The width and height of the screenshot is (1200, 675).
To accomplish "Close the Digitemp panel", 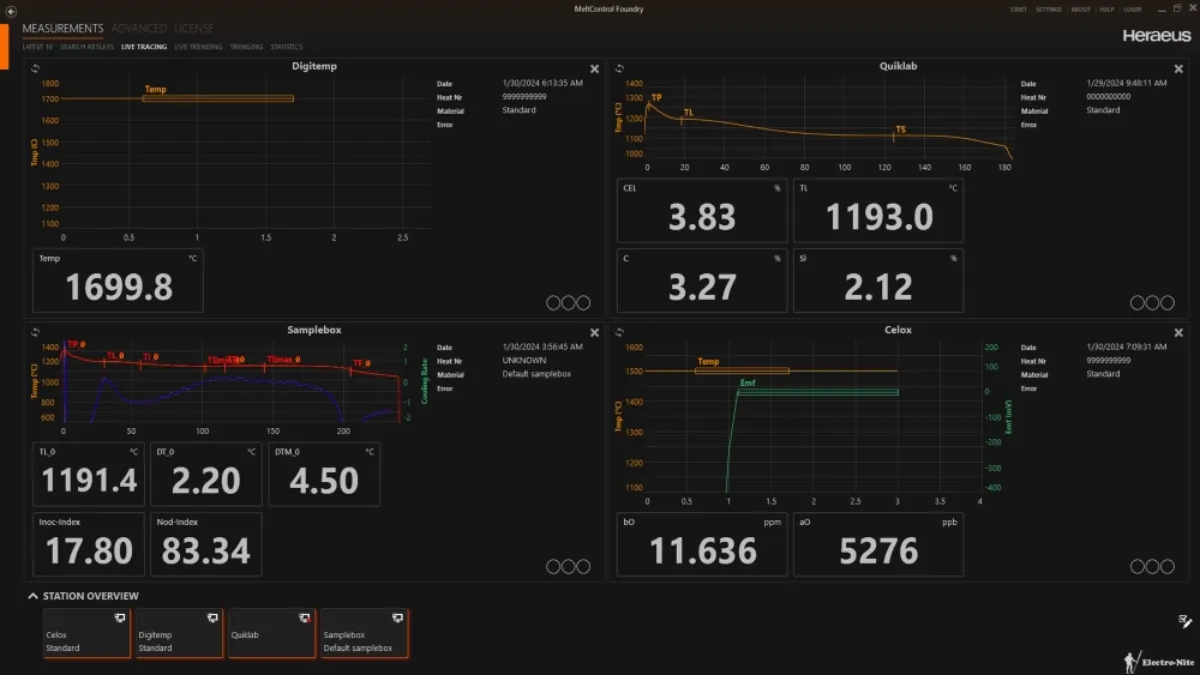I will [x=595, y=69].
